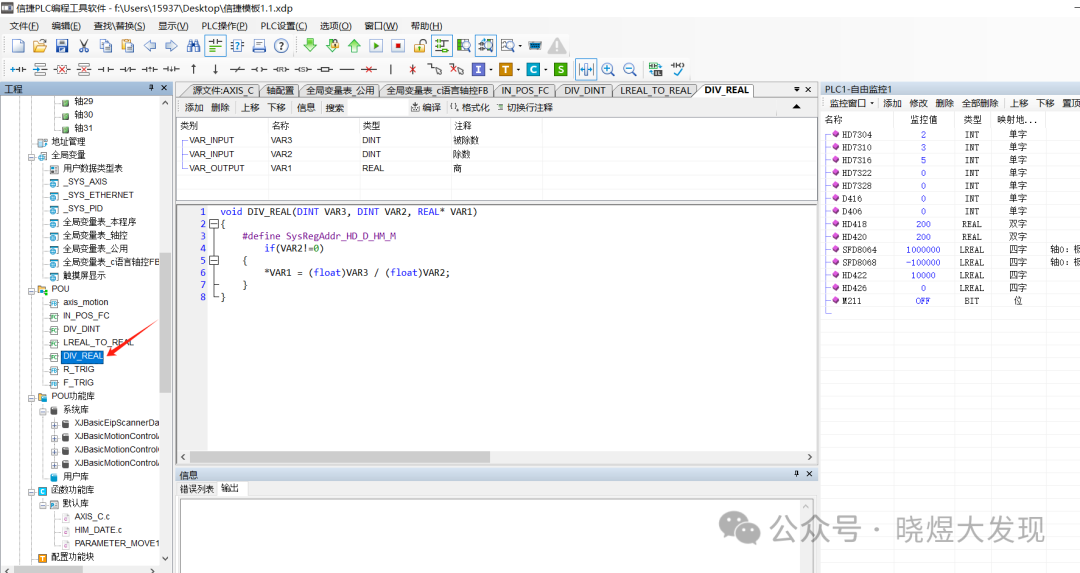Select HIM_DATE.c in 默认库
Viewport: 1080px width, 573px height.
pyautogui.click(x=98, y=530)
